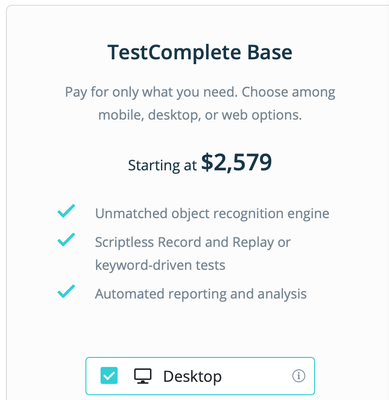
Task: Click the 'keyword-driven tests' line
Action: tap(160, 265)
